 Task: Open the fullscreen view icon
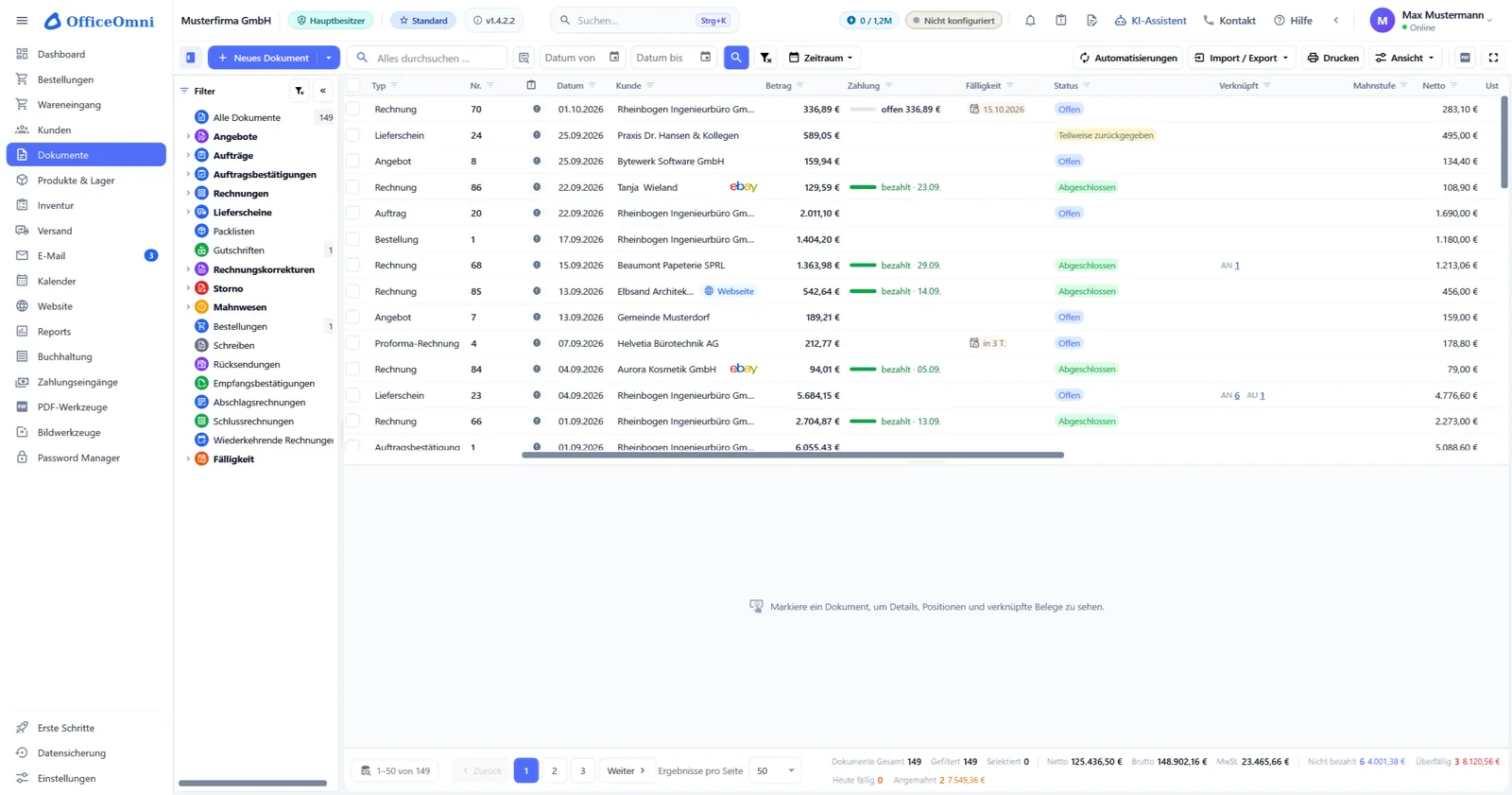tap(1493, 58)
